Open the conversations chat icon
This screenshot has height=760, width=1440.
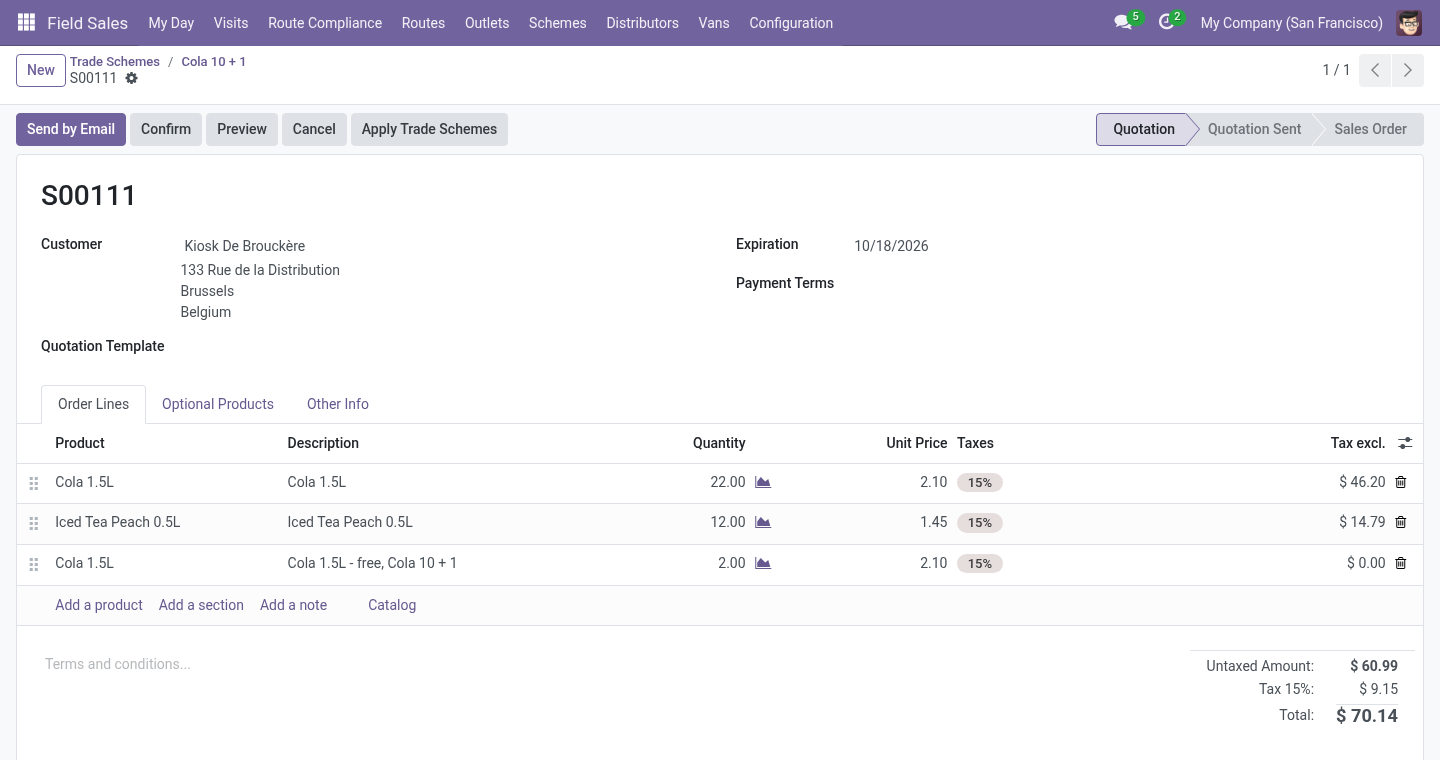pos(1123,22)
